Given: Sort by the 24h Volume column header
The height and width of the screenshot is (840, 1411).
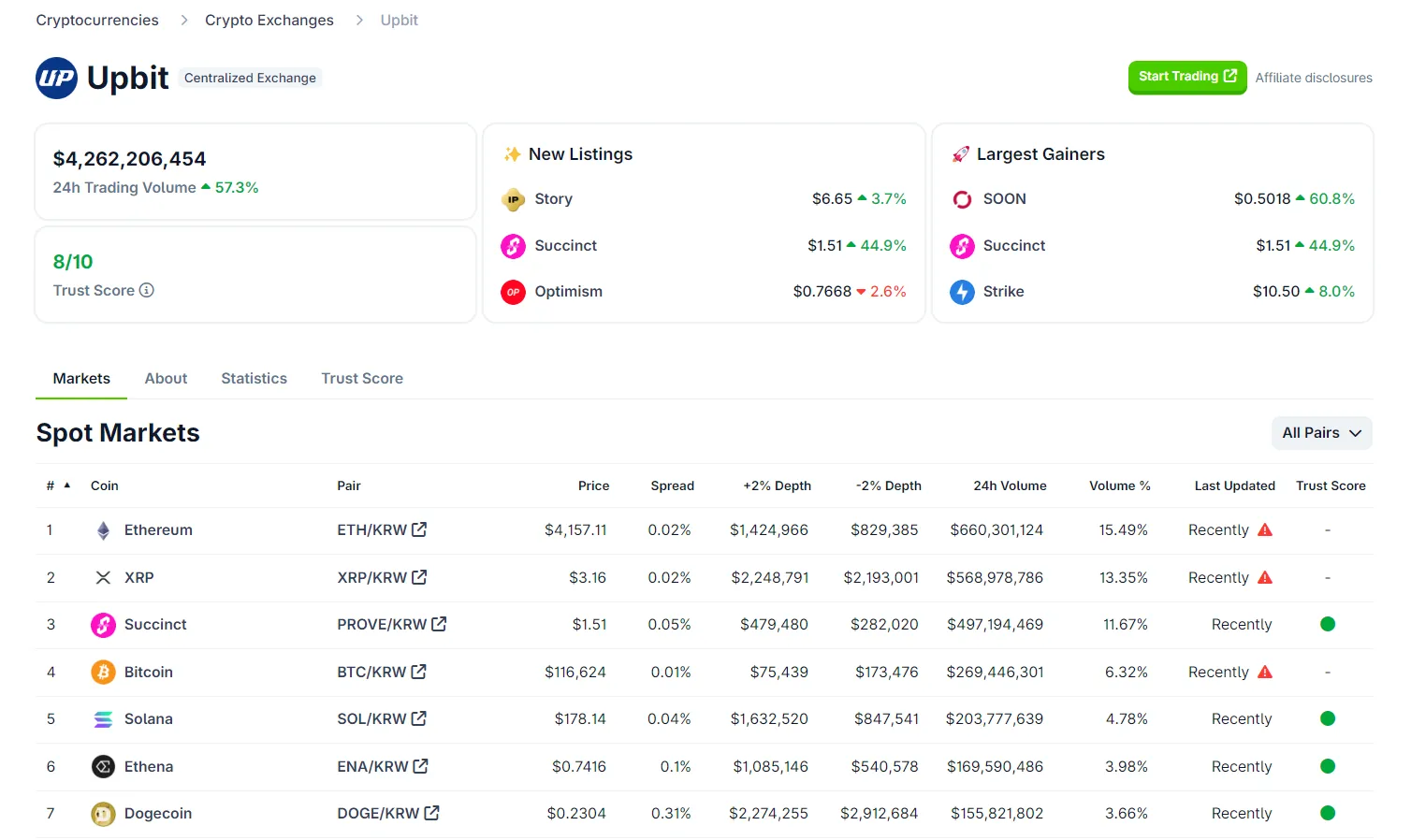Looking at the screenshot, I should click(1010, 485).
